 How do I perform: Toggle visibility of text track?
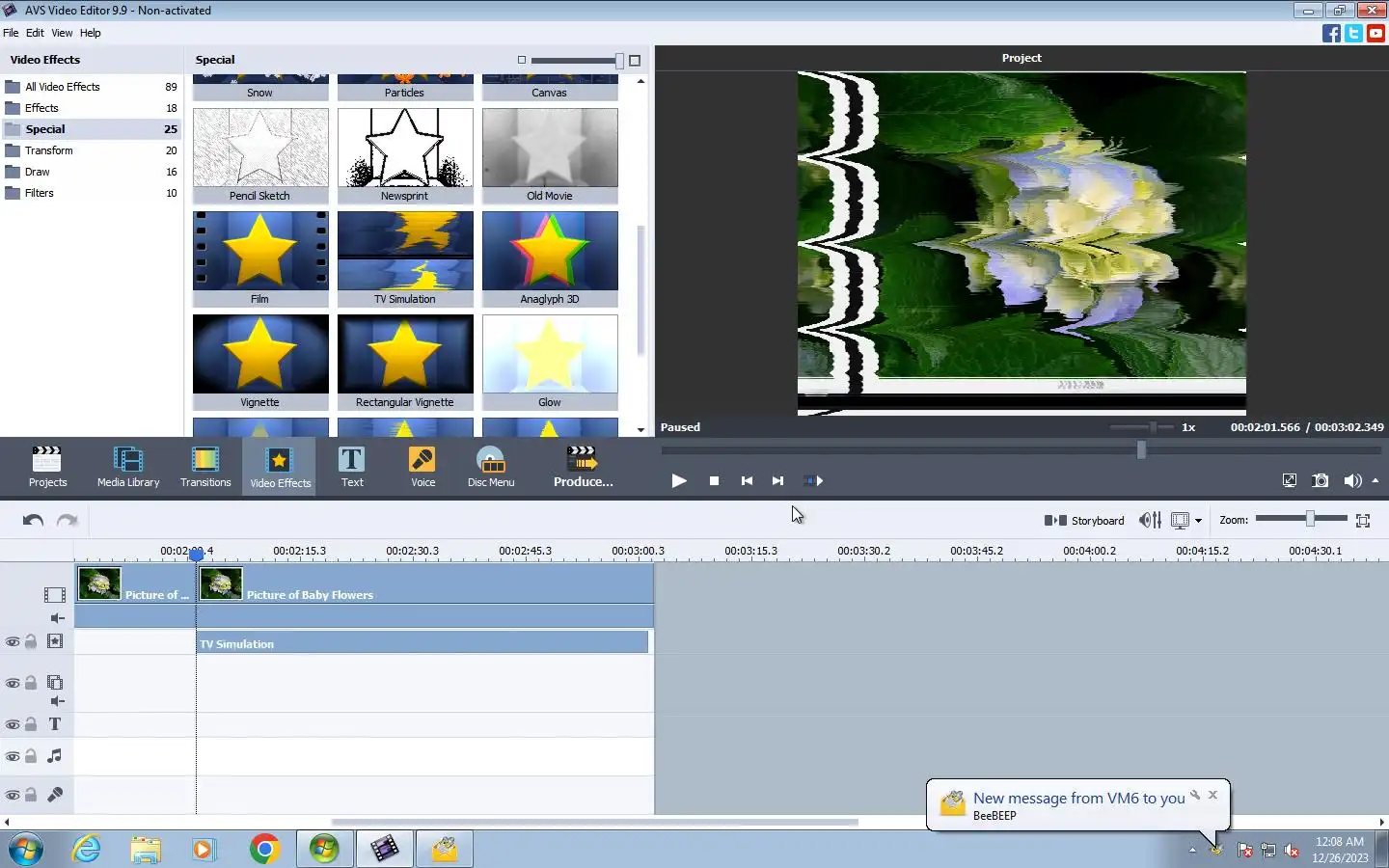point(13,724)
